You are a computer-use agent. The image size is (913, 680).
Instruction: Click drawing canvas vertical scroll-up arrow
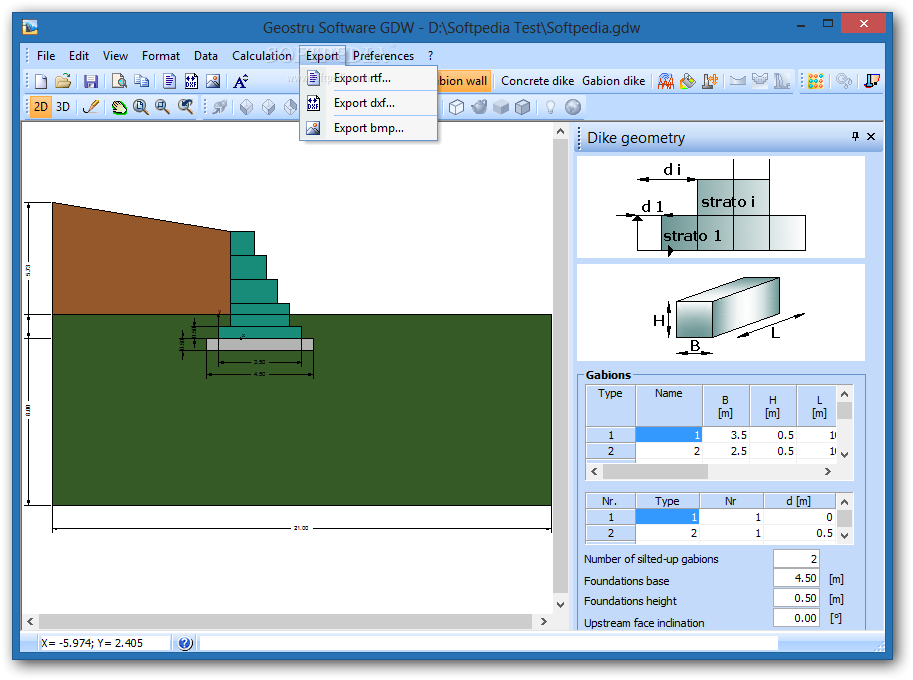560,132
